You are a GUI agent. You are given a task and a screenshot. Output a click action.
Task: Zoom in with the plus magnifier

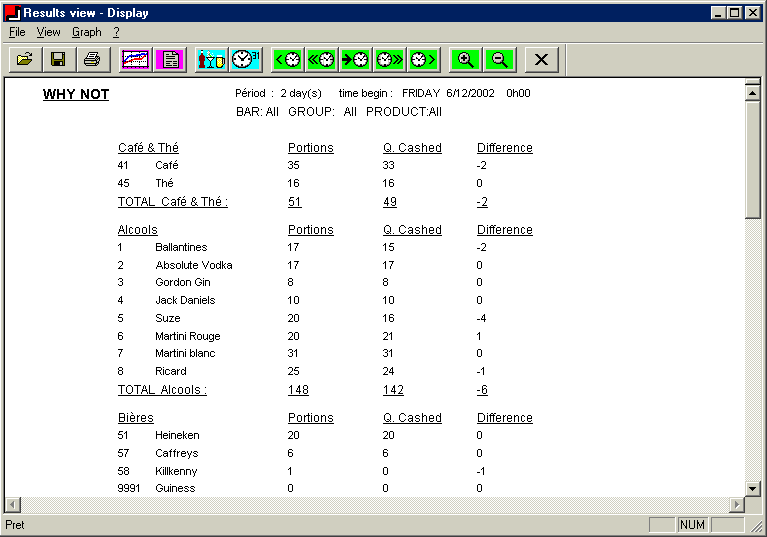465,60
